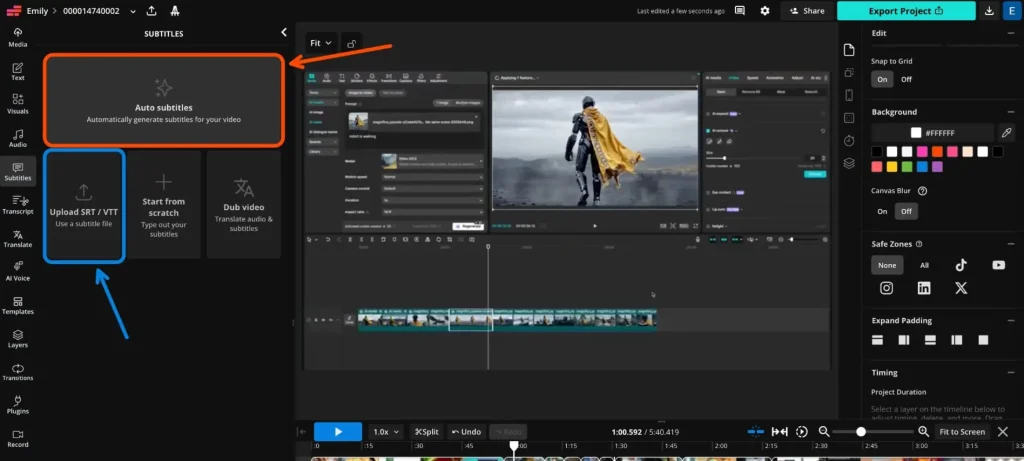Open the Transitions sidebar panel
This screenshot has width=1024, height=461.
click(x=18, y=372)
